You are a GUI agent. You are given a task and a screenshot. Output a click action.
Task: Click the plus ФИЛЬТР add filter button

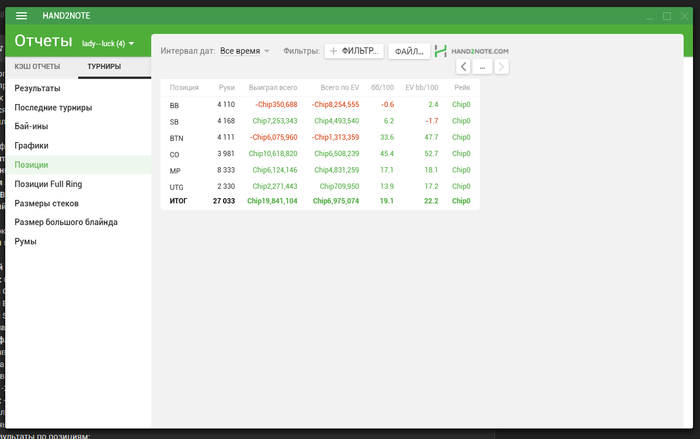coord(354,51)
